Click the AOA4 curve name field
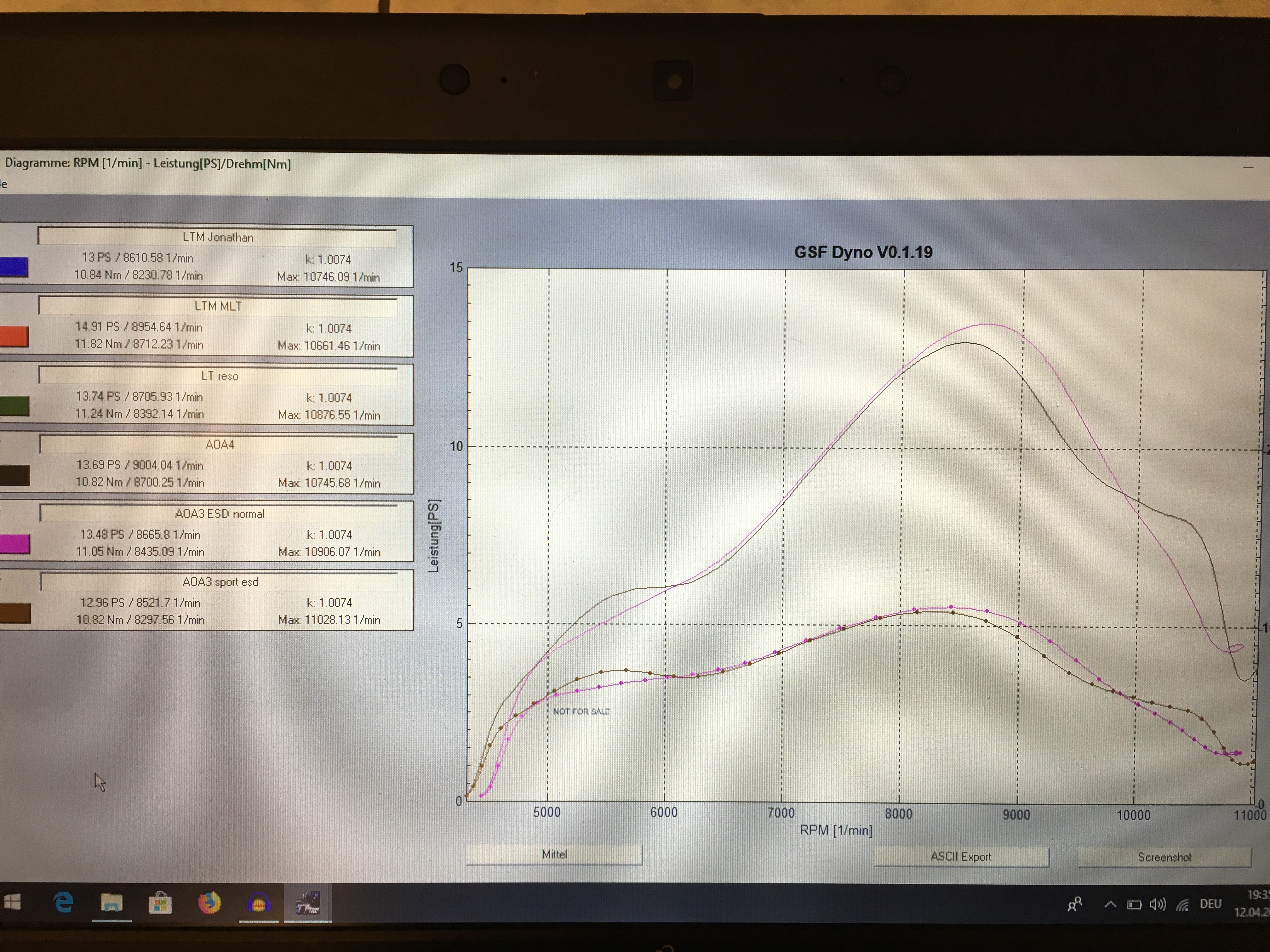1270x952 pixels. point(219,445)
